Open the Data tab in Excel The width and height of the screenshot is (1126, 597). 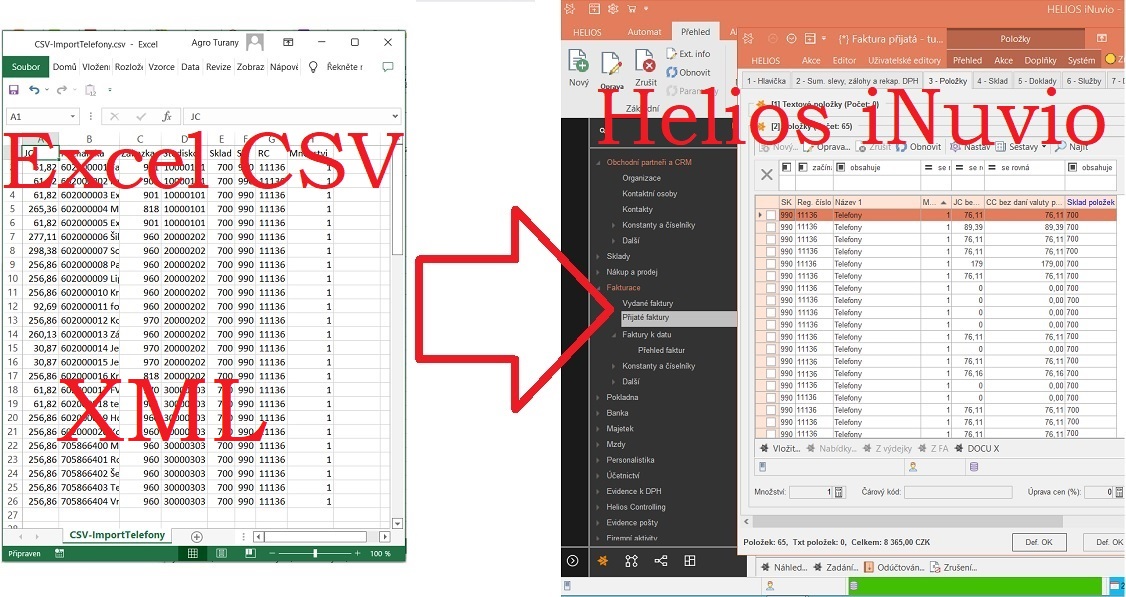tap(190, 67)
